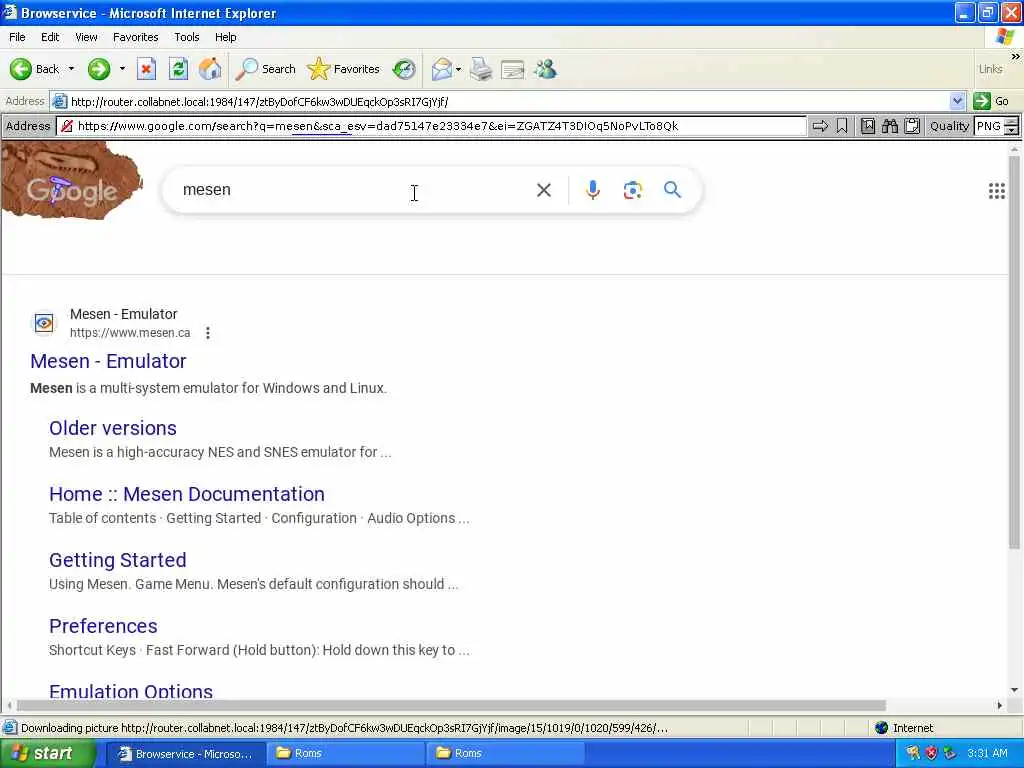
Task: Click the Browservice bookmark ribbon icon
Action: point(842,126)
